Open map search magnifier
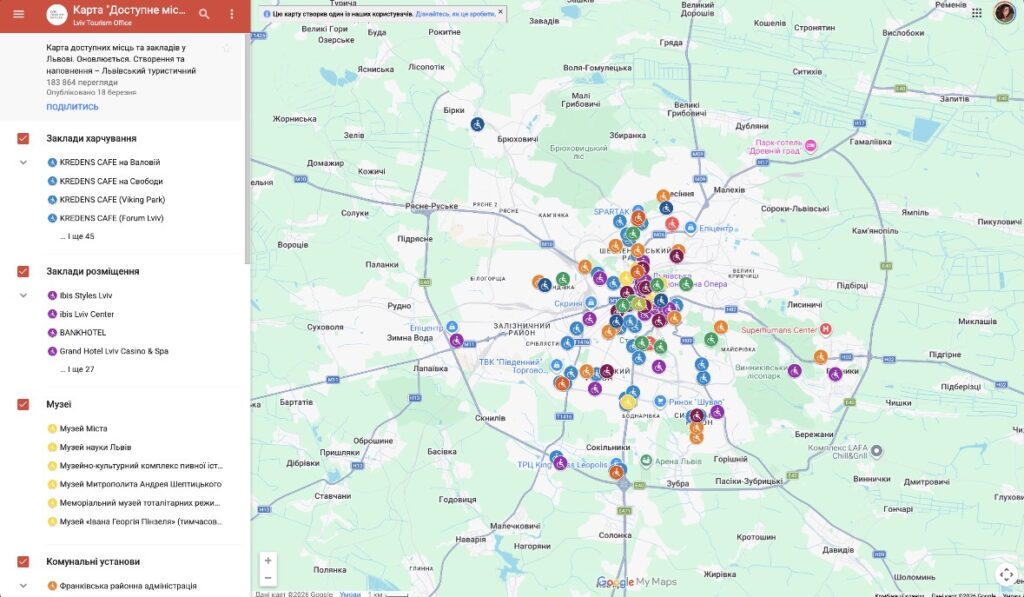The image size is (1024, 597). (204, 14)
